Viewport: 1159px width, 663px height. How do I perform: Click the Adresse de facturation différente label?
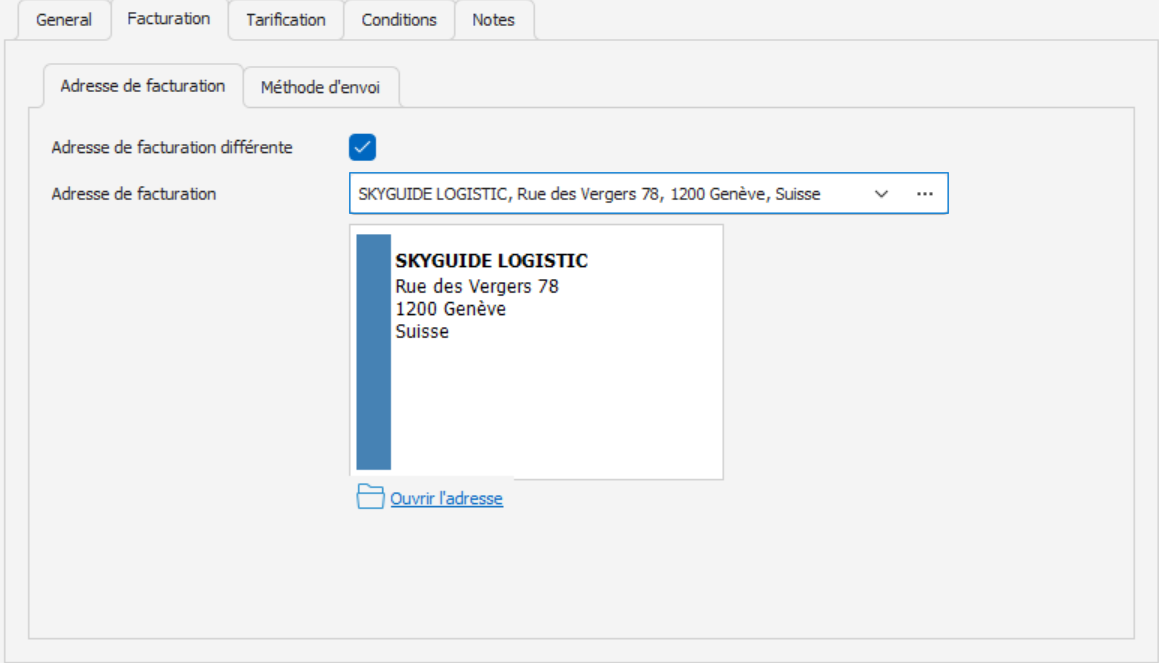click(x=171, y=148)
